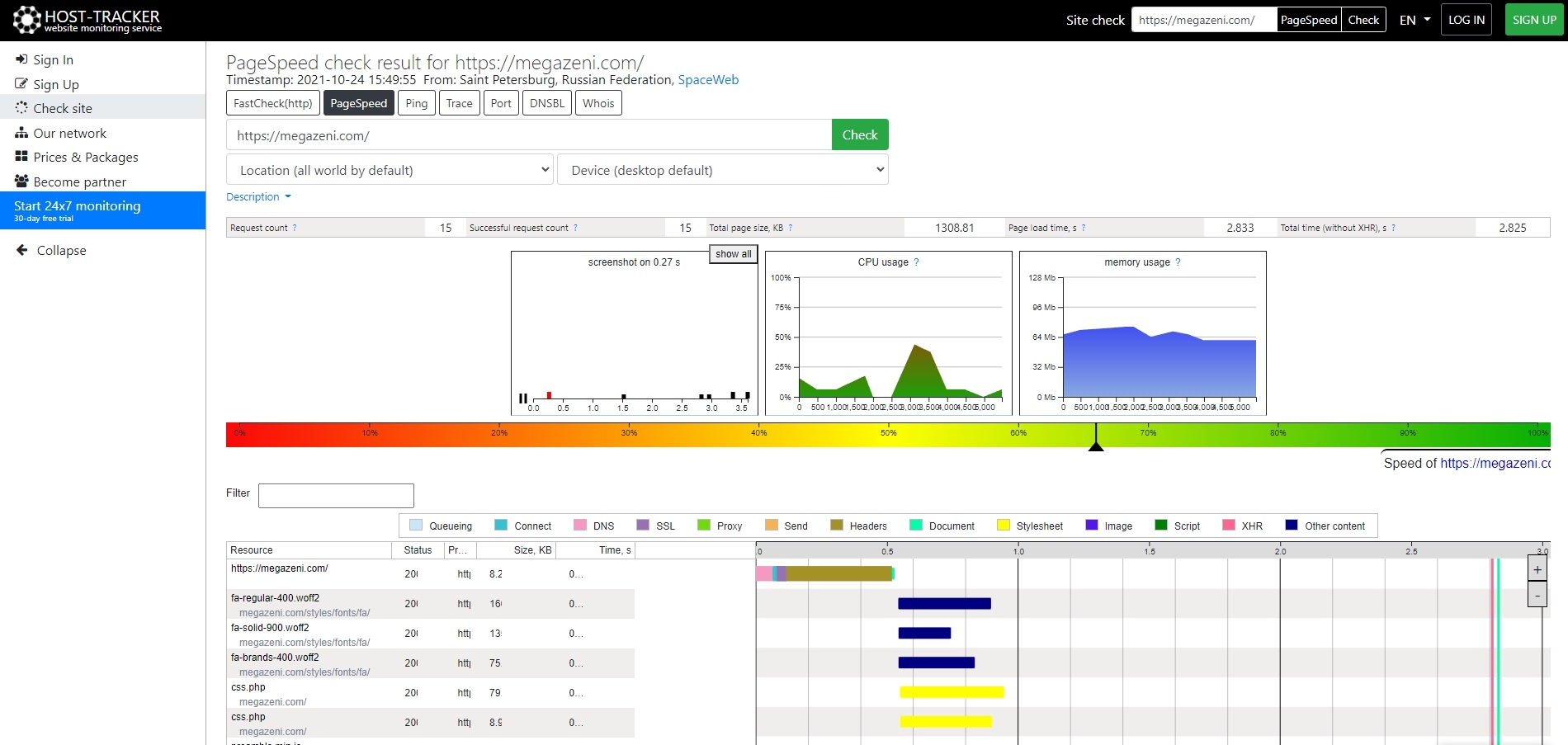Open the Location dropdown
Image resolution: width=1568 pixels, height=745 pixels.
coord(390,170)
